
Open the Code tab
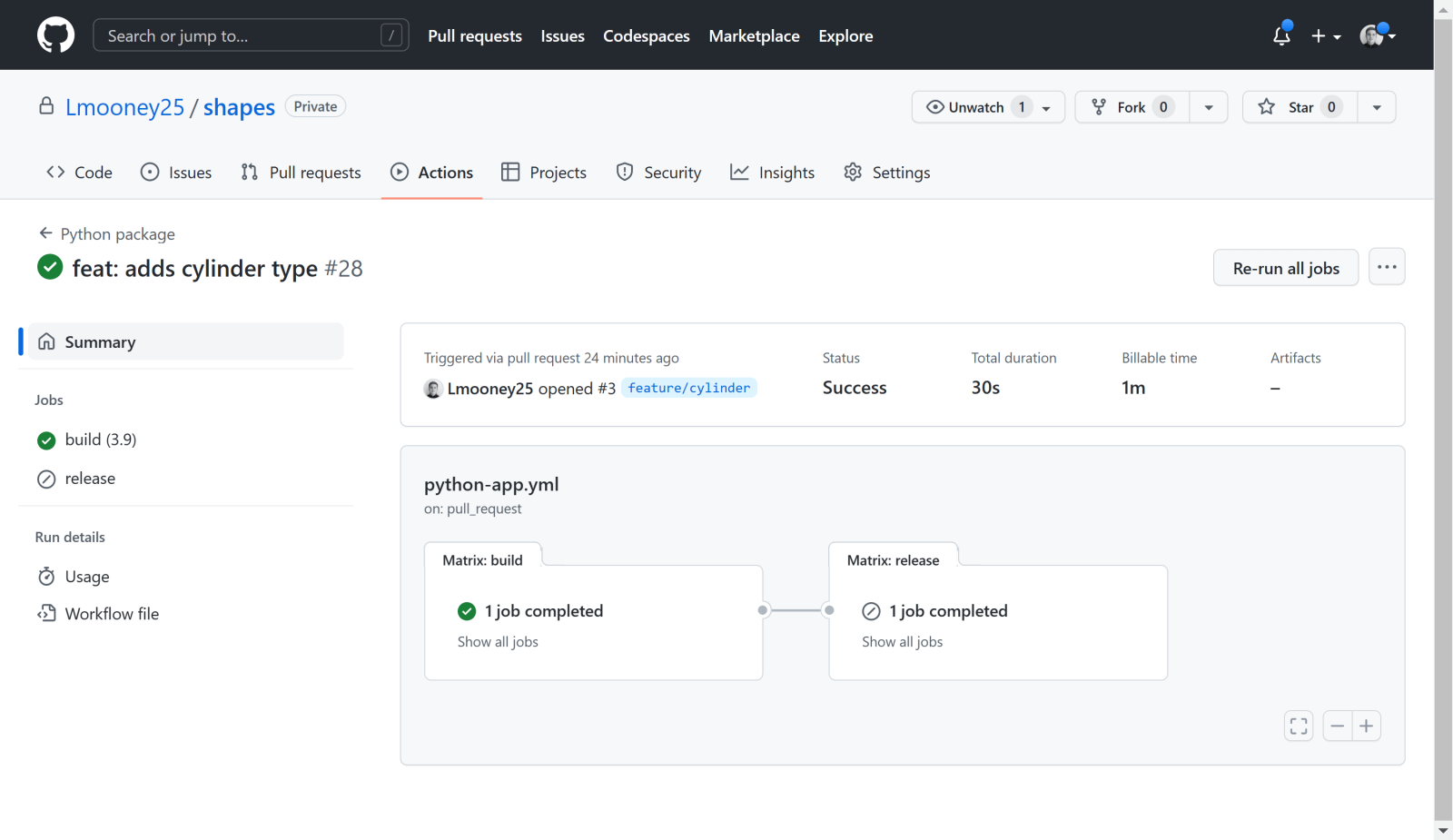79,173
